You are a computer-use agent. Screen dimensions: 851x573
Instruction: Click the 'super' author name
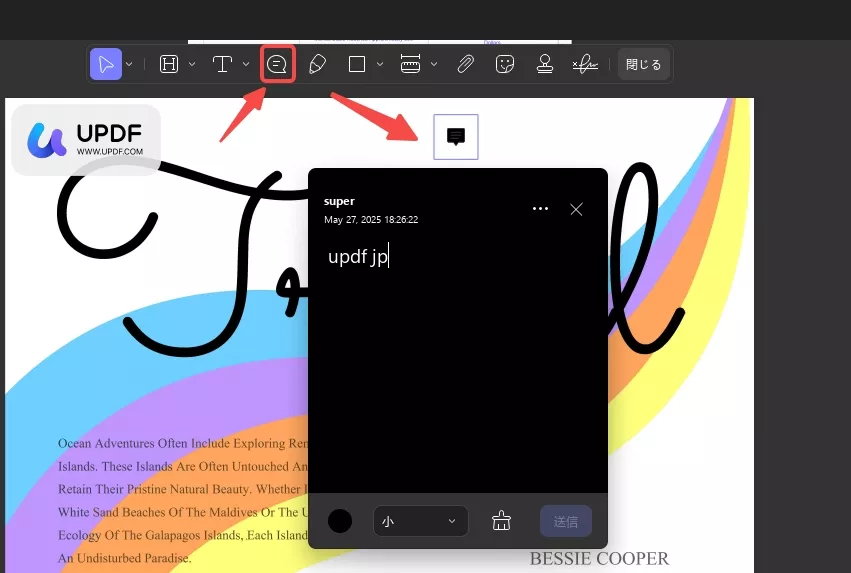[339, 201]
